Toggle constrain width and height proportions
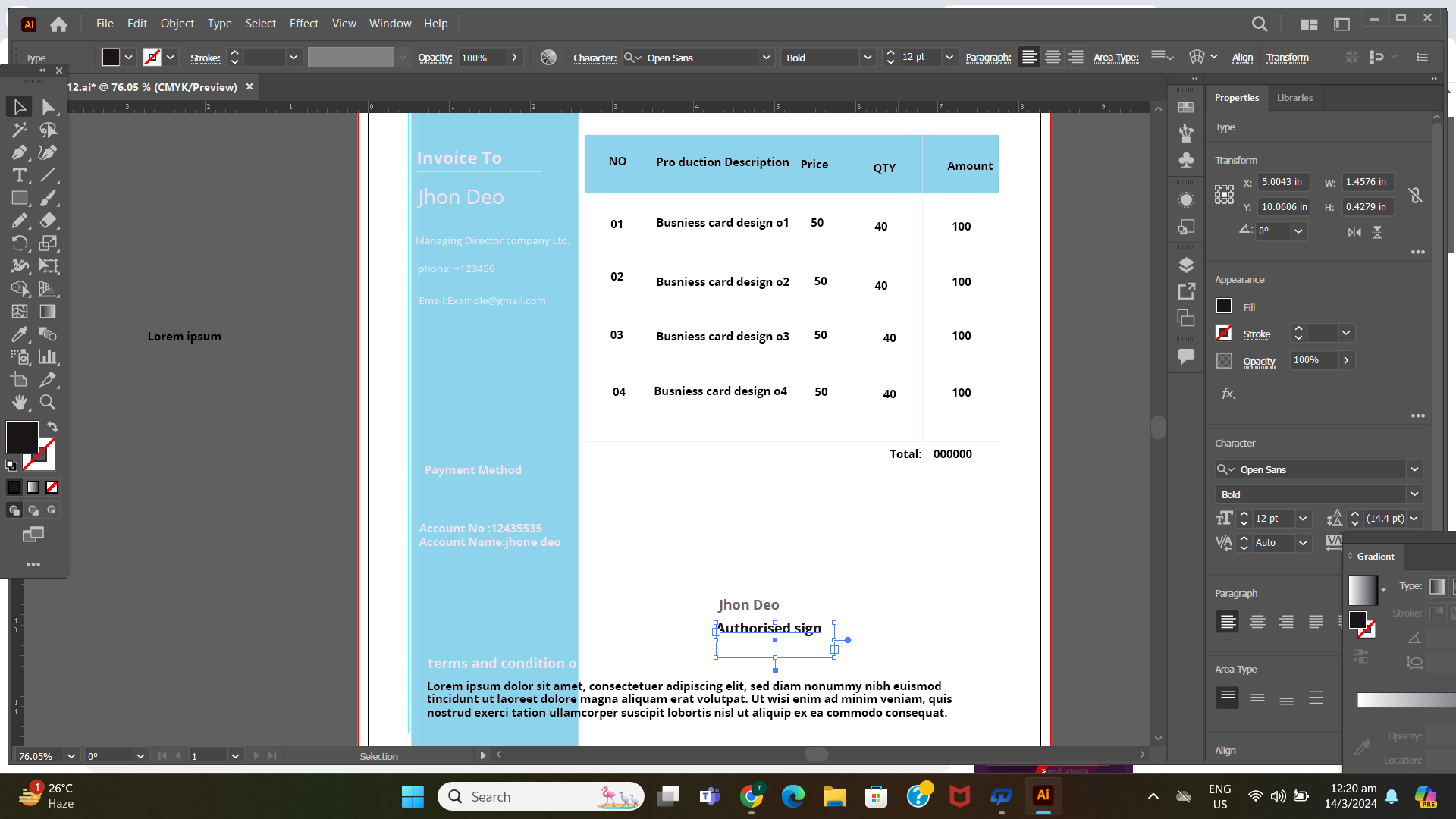 (1415, 196)
